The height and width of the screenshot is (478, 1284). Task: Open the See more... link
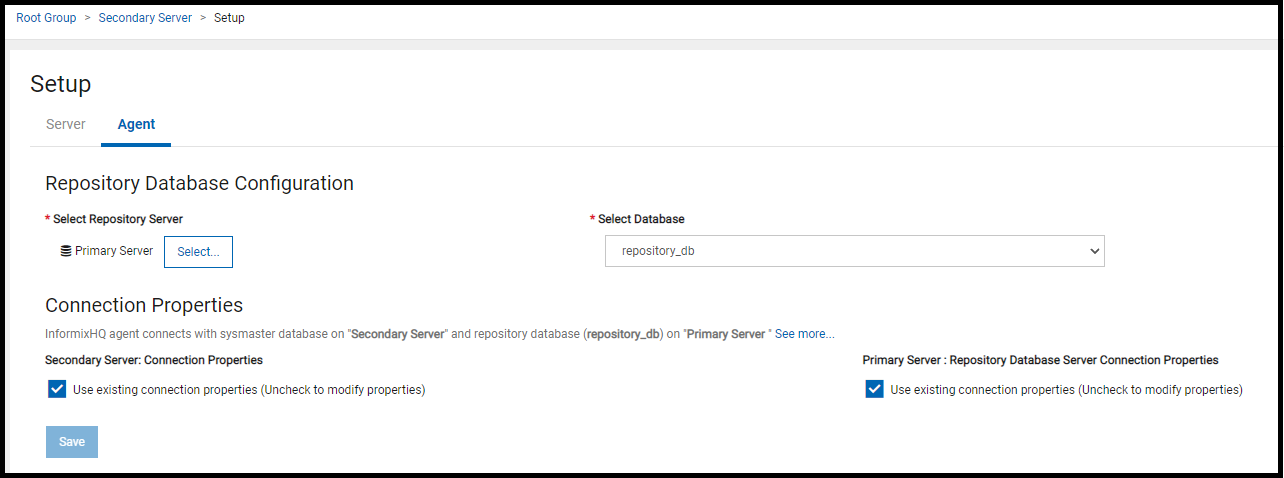coord(804,334)
